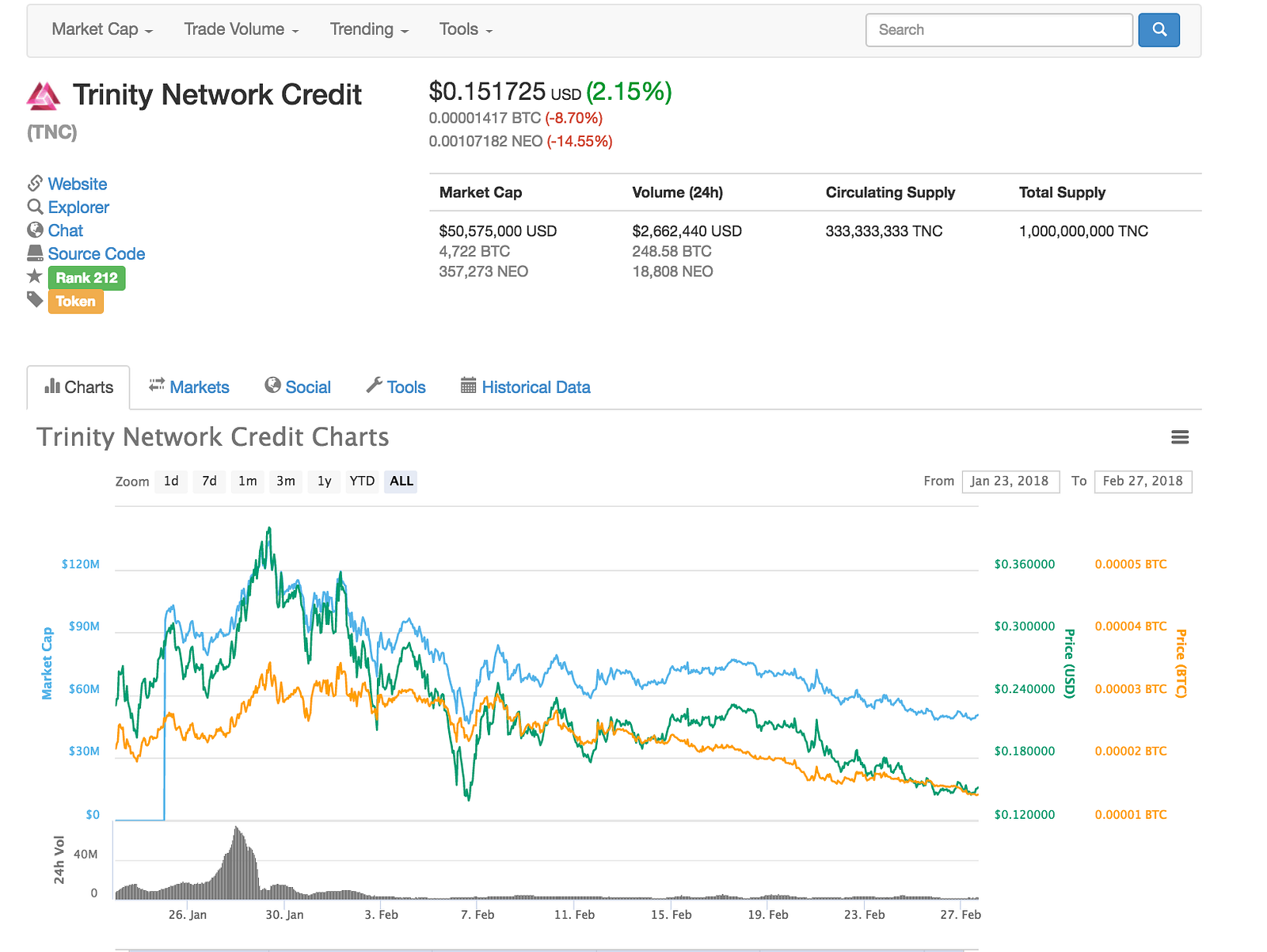Click the link icon beside Website
1267x952 pixels.
[x=35, y=184]
